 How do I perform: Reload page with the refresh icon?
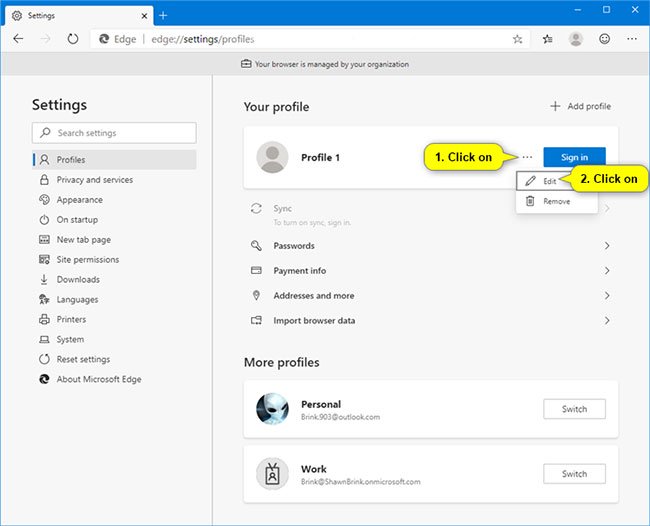click(73, 39)
